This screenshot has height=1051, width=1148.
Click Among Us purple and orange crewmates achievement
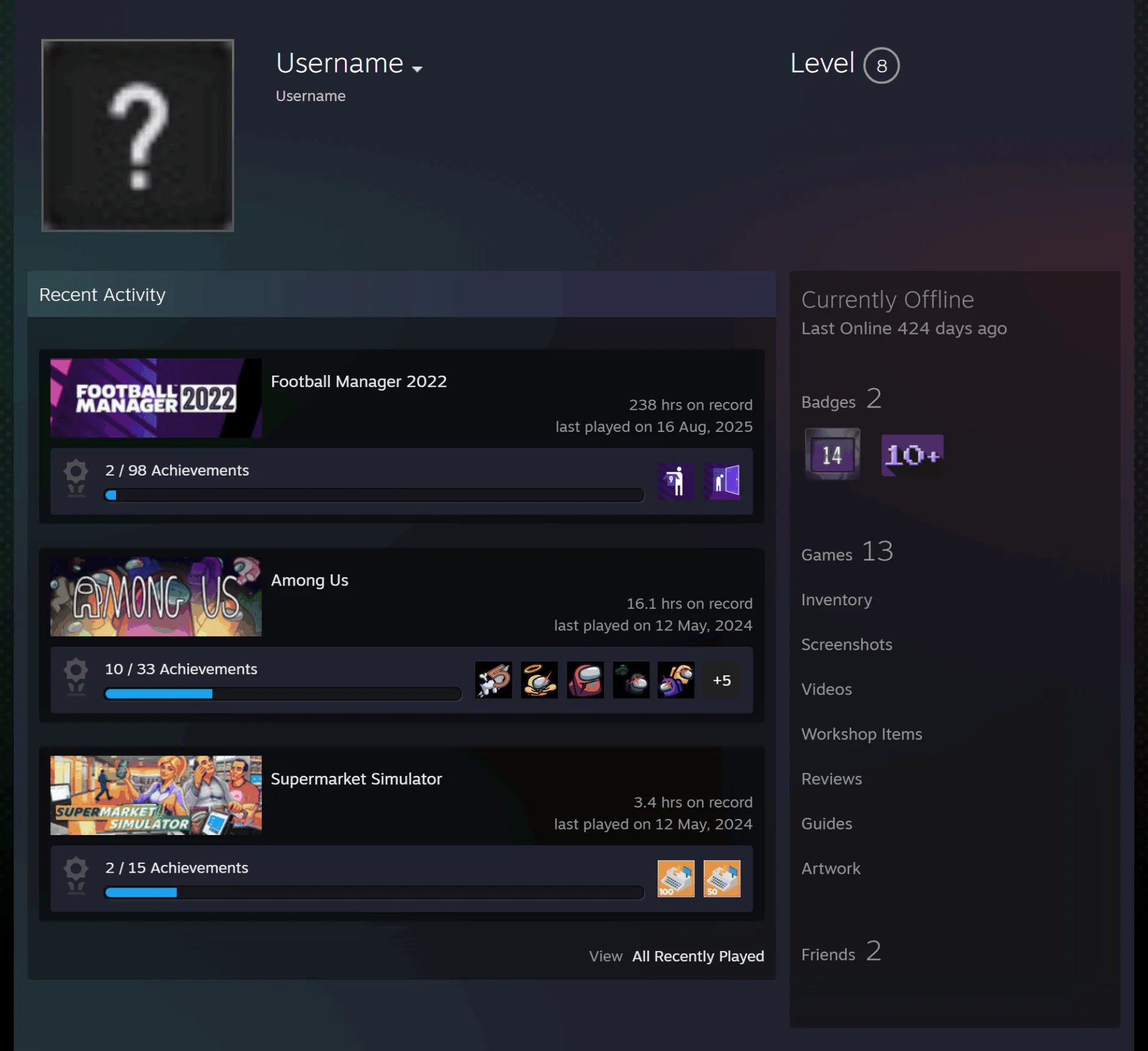(676, 680)
